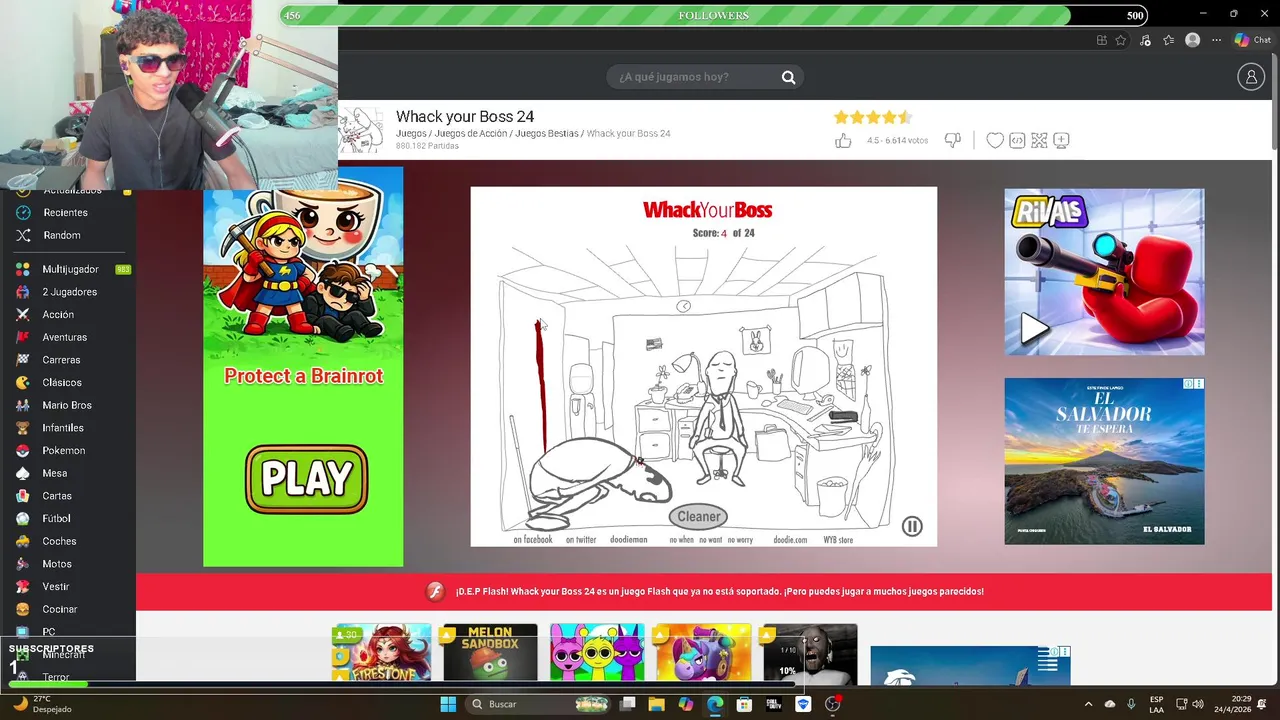1280x720 pixels.
Task: Click the browser favorites star icon
Action: (x=1121, y=40)
